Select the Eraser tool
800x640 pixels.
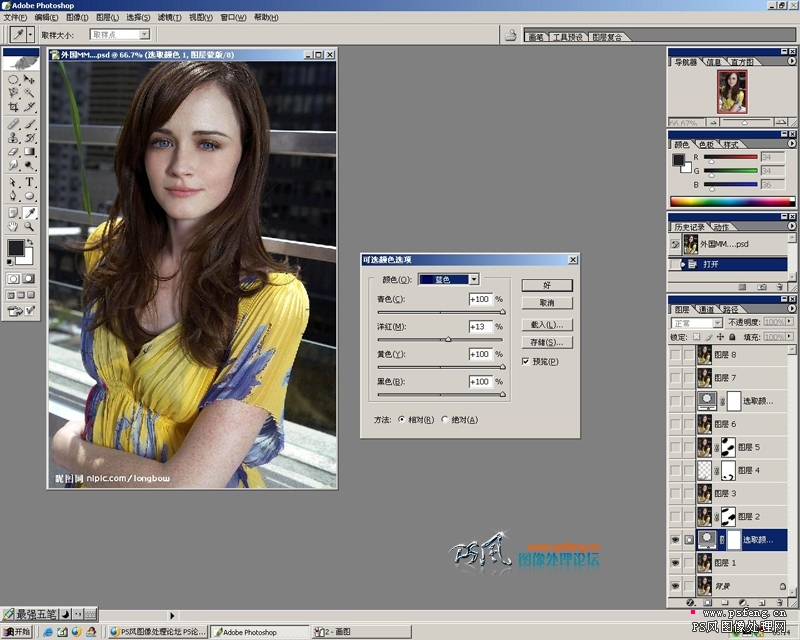coord(13,152)
